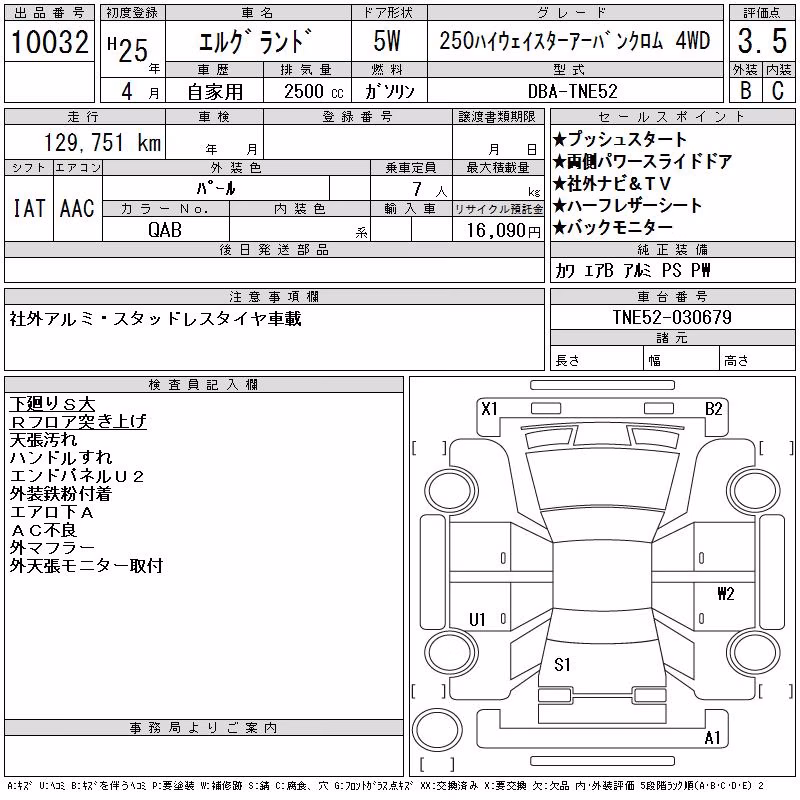Click the color number QAB
The width and height of the screenshot is (800, 800).
pos(165,230)
